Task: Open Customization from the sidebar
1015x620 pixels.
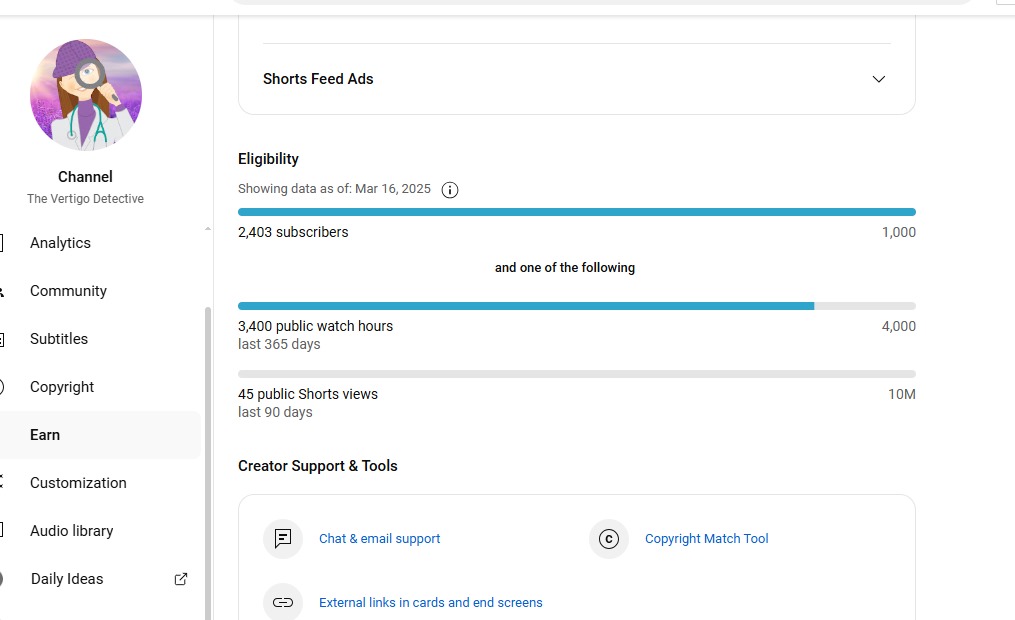Action: 78,483
